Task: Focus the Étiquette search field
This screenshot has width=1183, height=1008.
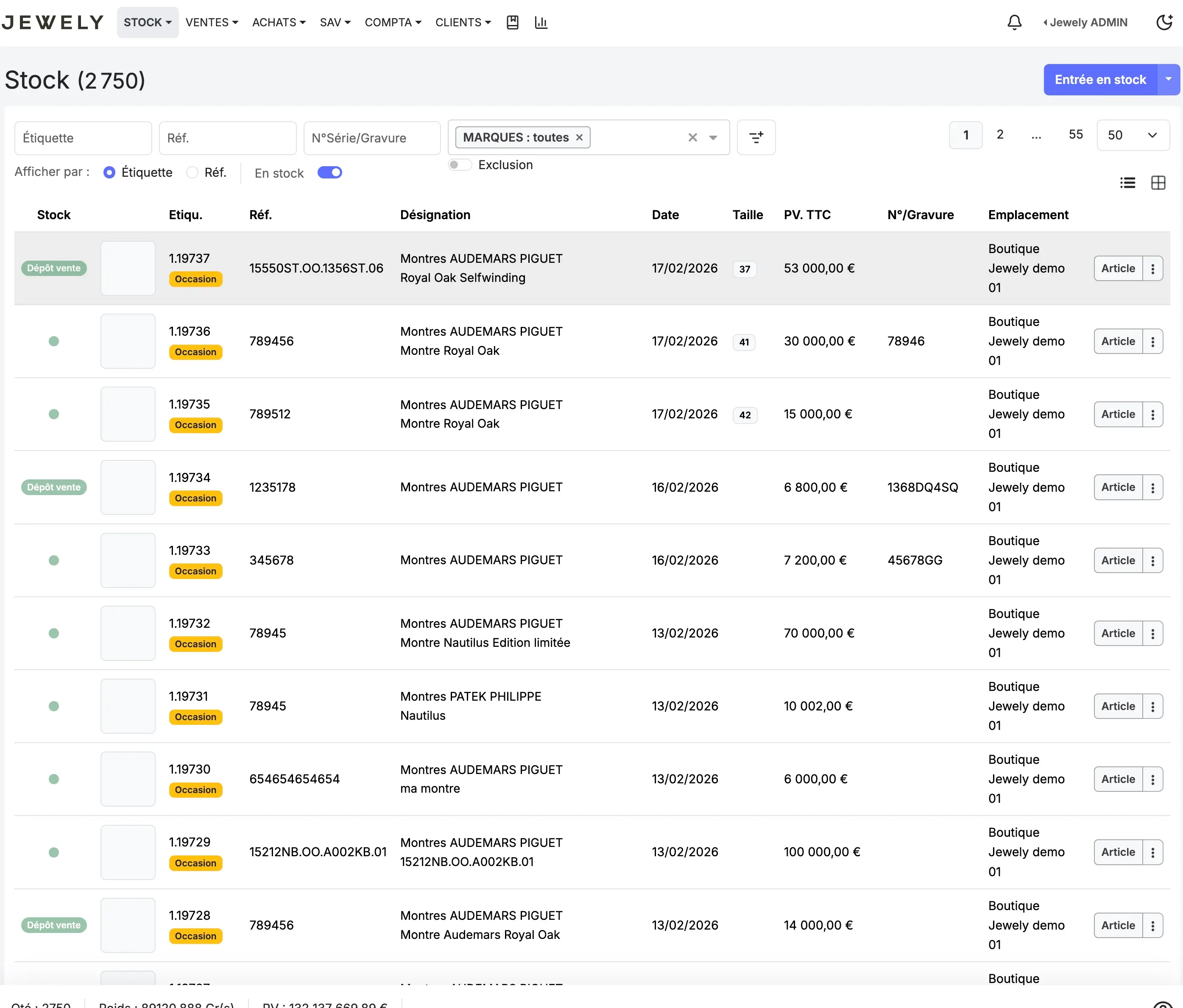Action: click(84, 138)
